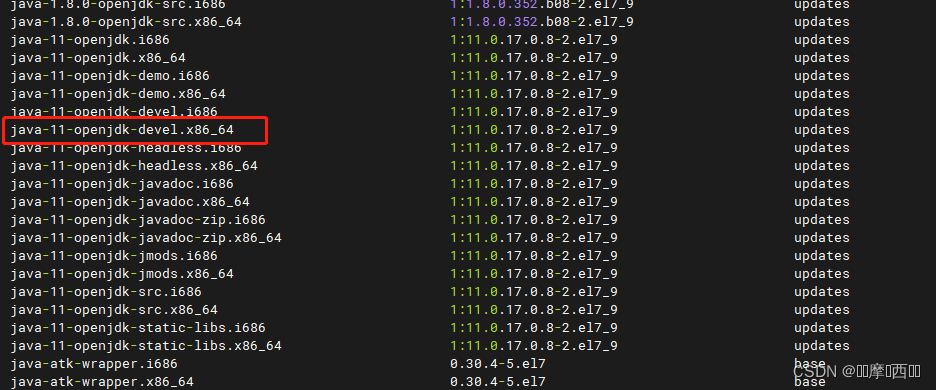Click package java-11-openjdk-jmods.i686

tap(114, 256)
